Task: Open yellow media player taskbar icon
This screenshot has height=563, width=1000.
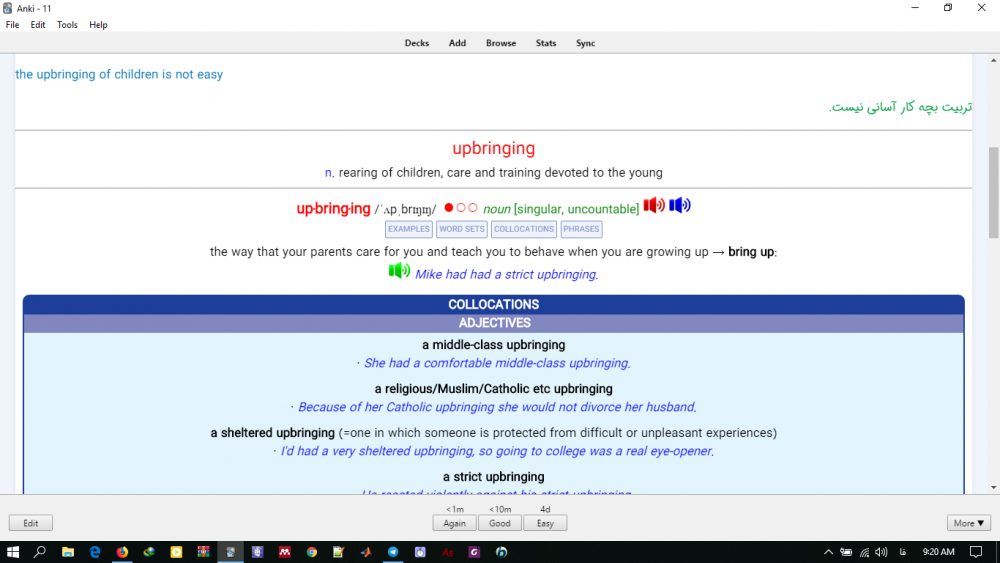Action: click(176, 552)
